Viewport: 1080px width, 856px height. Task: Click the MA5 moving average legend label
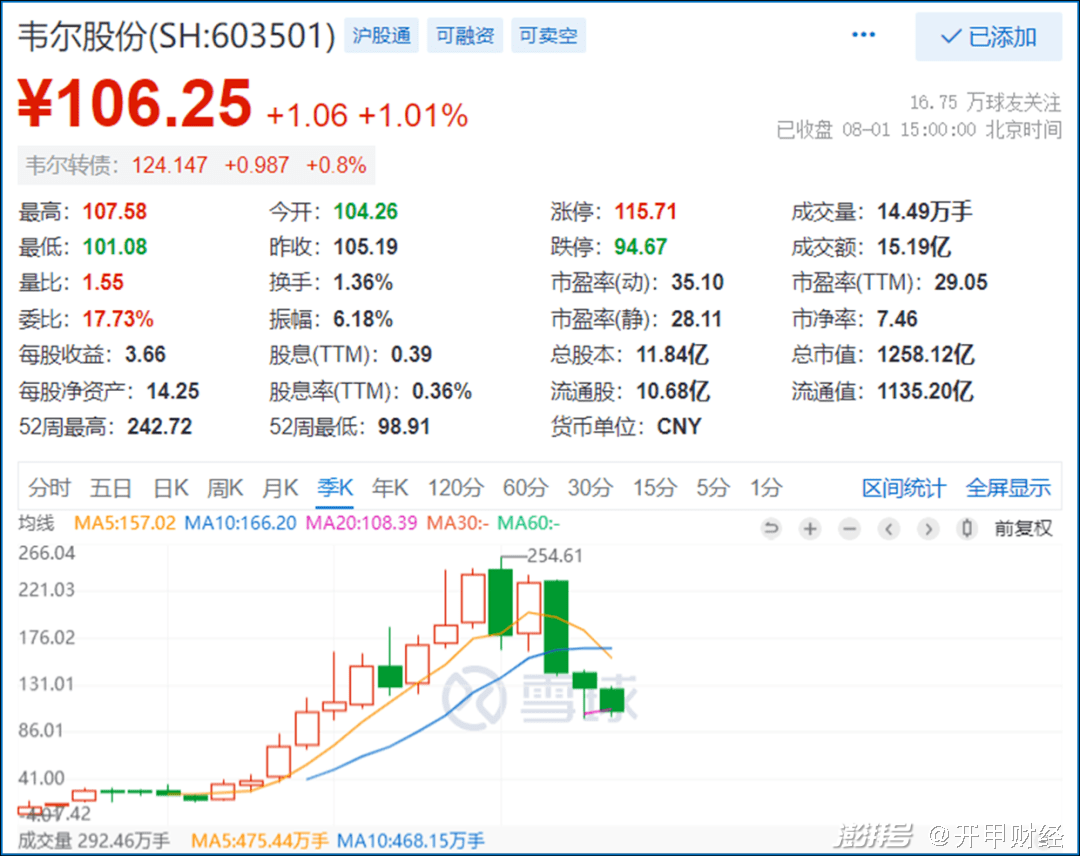[x=125, y=522]
